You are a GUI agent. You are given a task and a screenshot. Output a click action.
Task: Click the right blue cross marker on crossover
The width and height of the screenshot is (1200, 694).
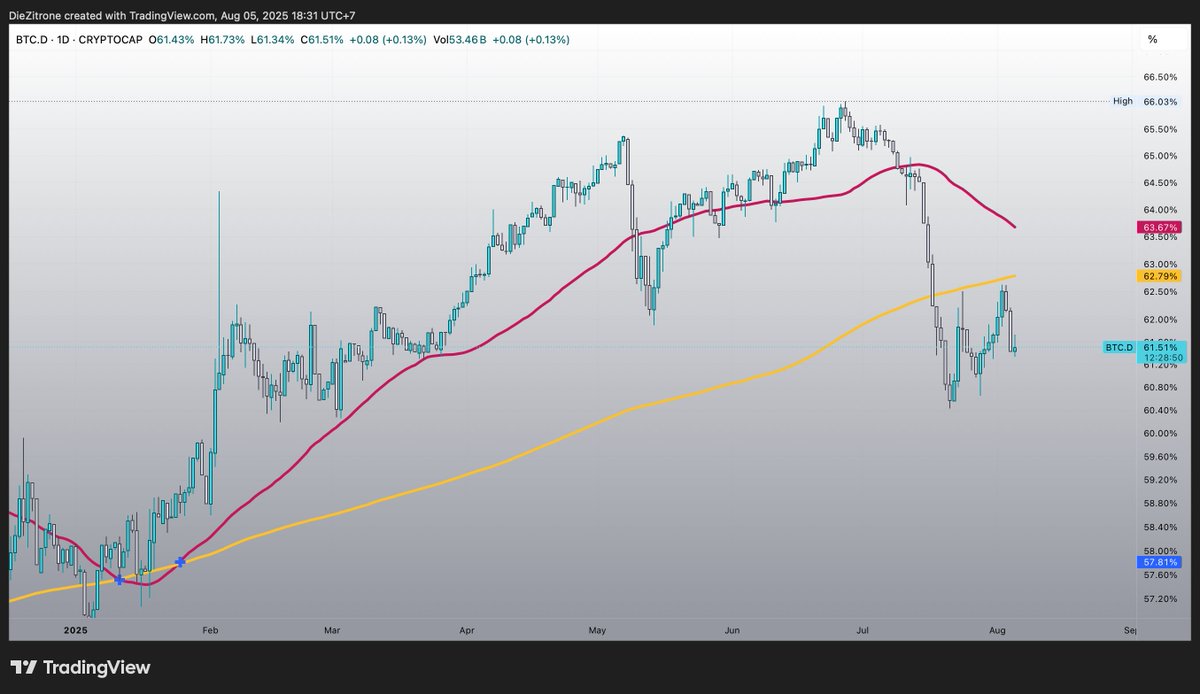click(x=180, y=562)
